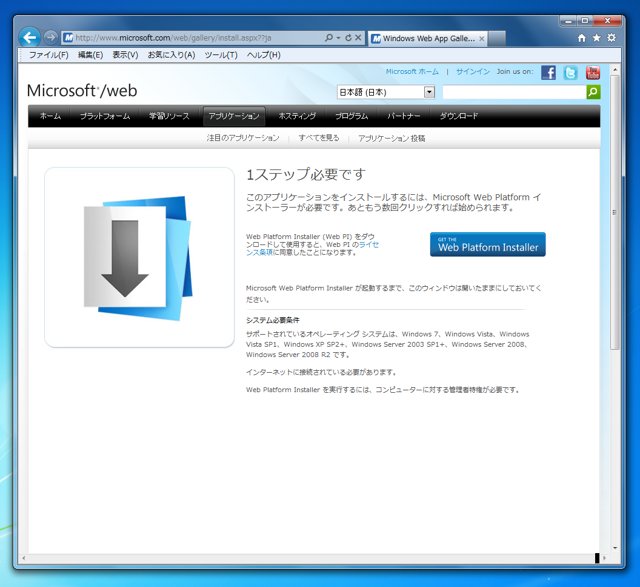The image size is (640, 587).
Task: Click the address bar URL field
Action: [192, 38]
